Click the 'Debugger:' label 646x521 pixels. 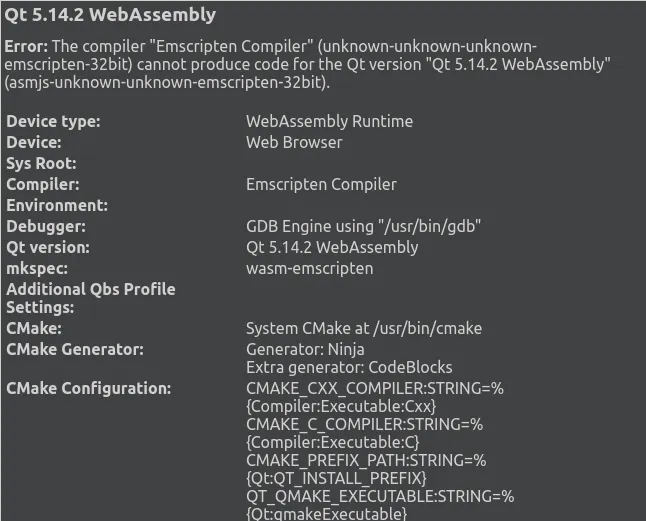[45, 226]
